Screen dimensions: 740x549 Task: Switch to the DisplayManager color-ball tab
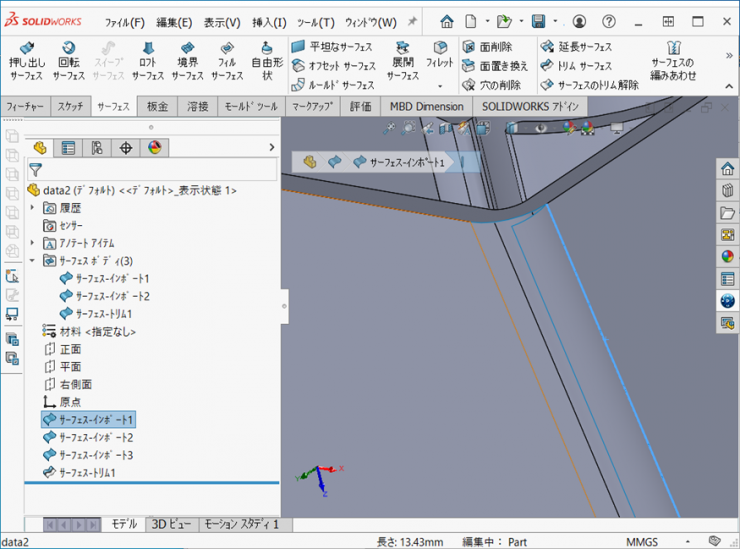click(x=154, y=148)
